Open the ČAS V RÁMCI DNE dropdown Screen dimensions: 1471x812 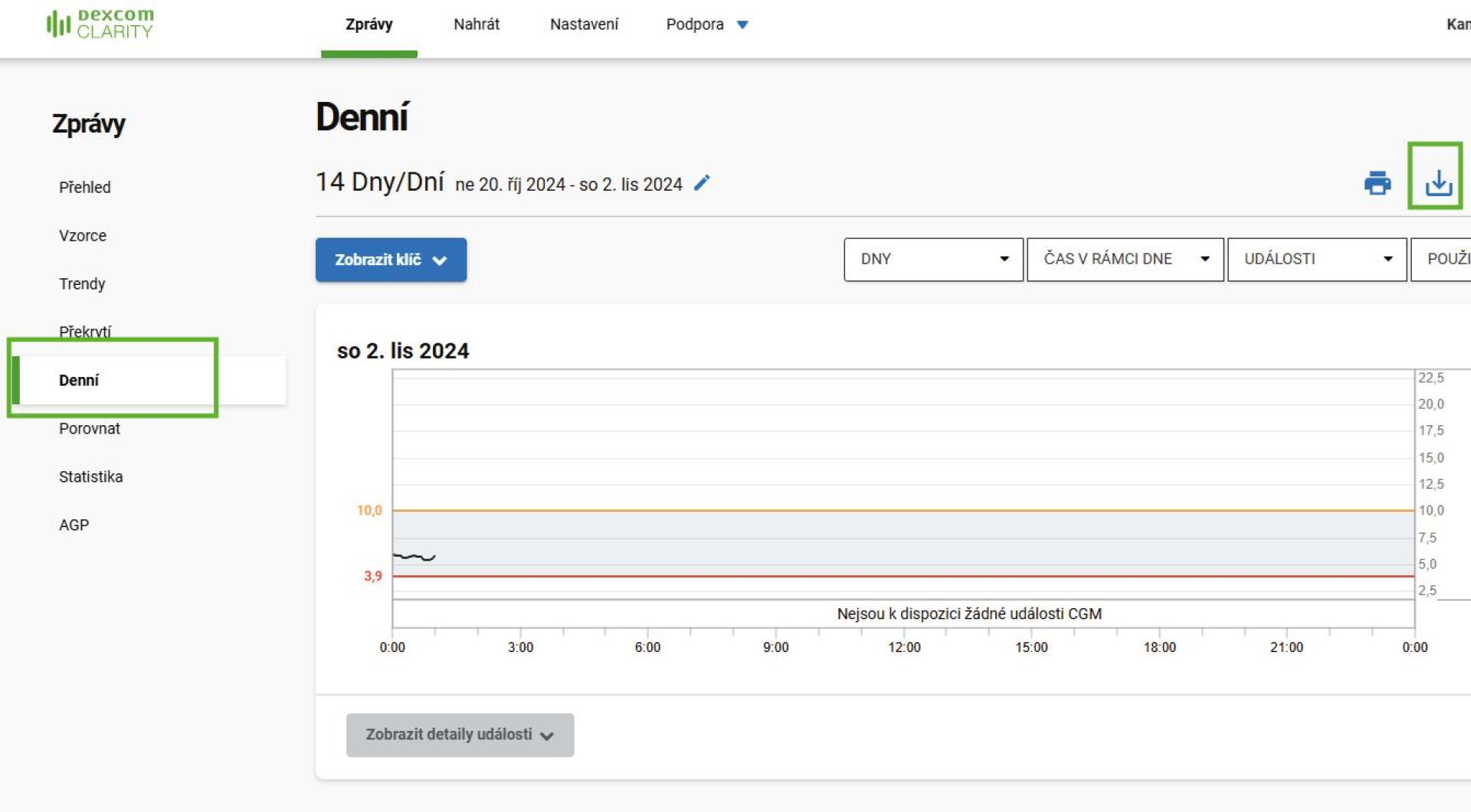(x=1124, y=259)
